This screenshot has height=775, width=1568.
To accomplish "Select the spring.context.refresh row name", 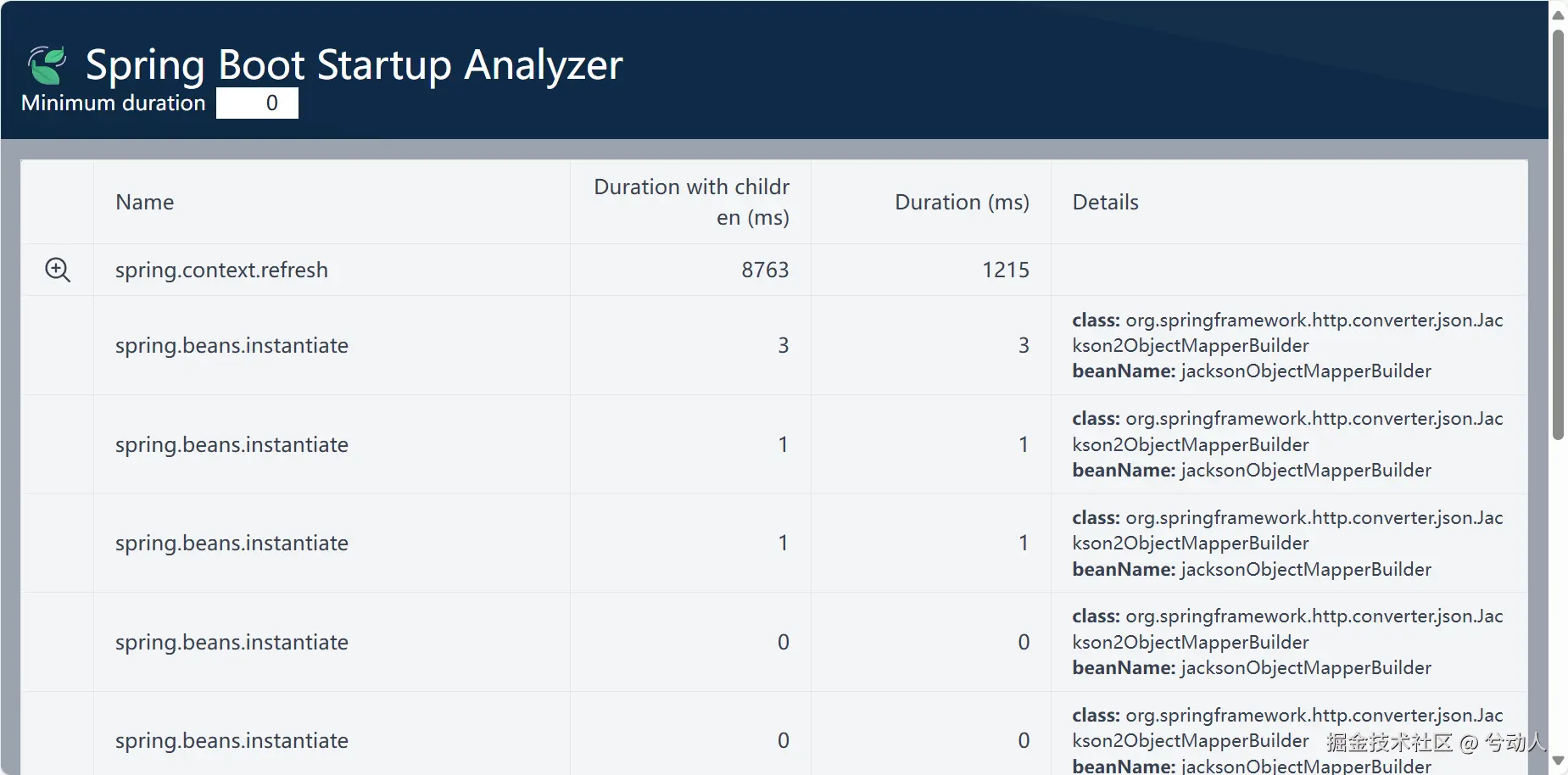I will click(221, 270).
